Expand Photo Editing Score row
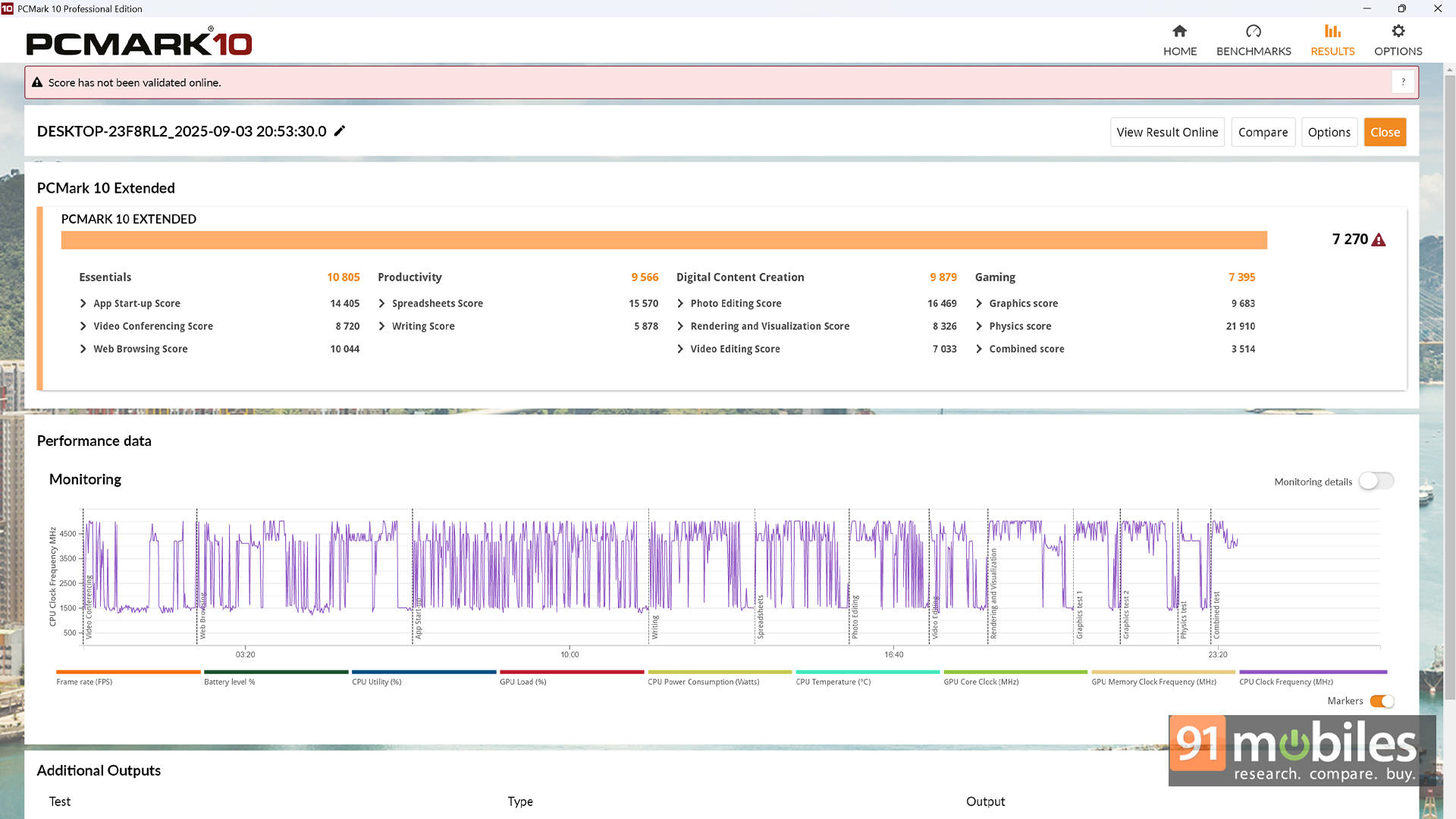Screen dimensions: 1456x819 tap(680, 303)
